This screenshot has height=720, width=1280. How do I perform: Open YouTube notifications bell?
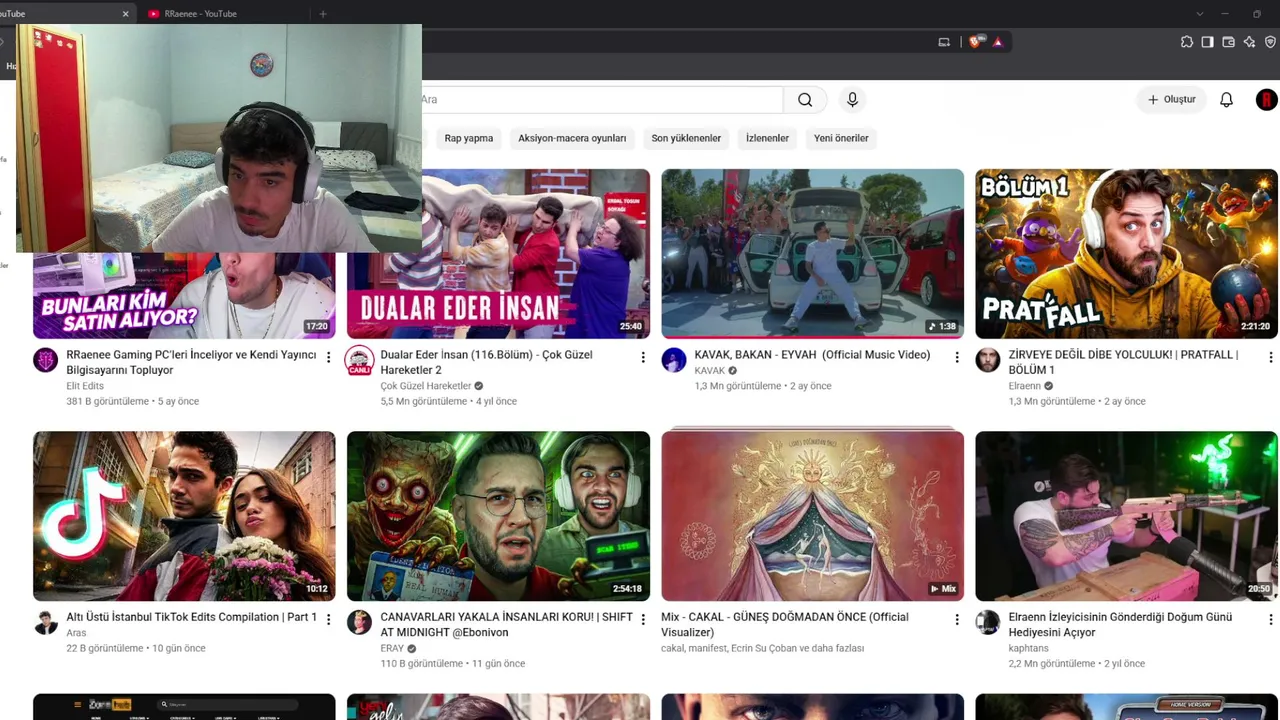pyautogui.click(x=1226, y=100)
